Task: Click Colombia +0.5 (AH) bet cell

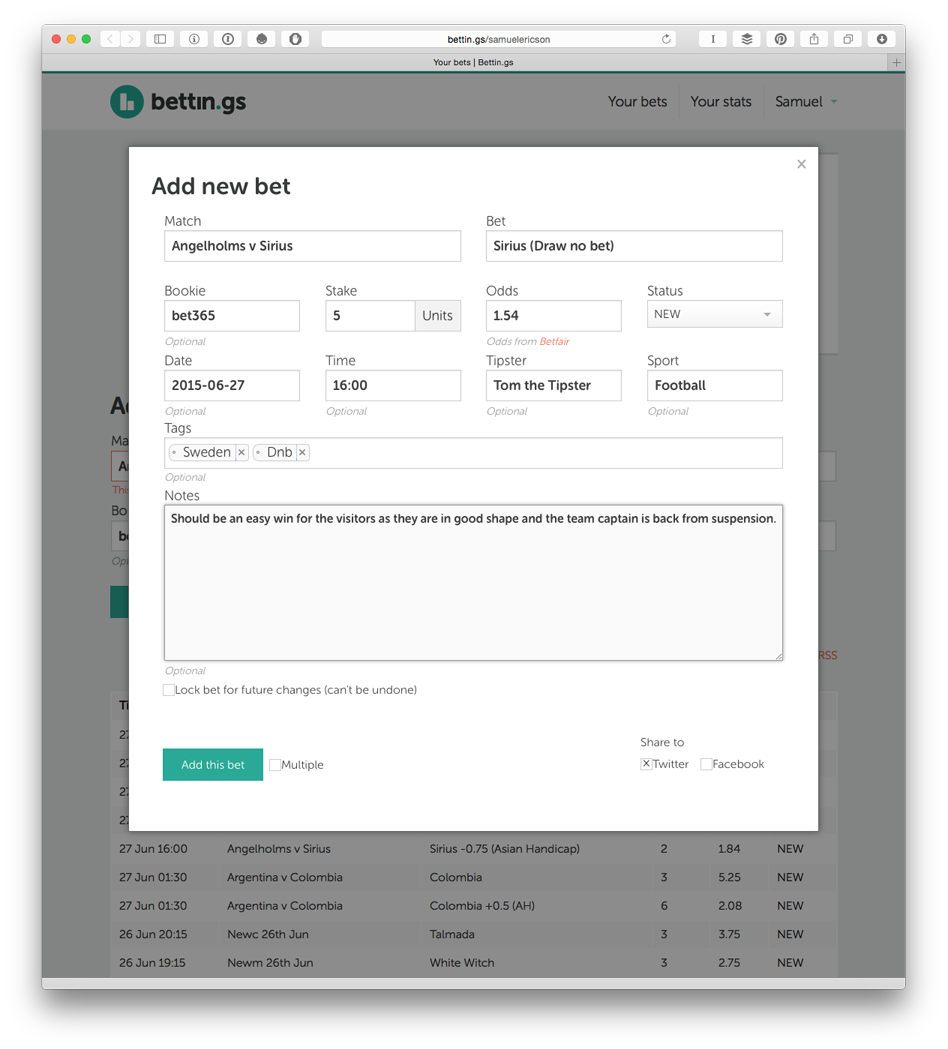Action: [482, 906]
